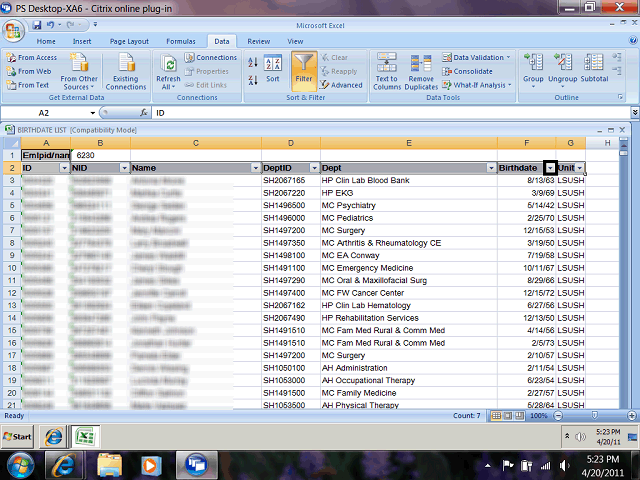
Task: Open the Dept column filter dropdown
Action: [x=489, y=168]
